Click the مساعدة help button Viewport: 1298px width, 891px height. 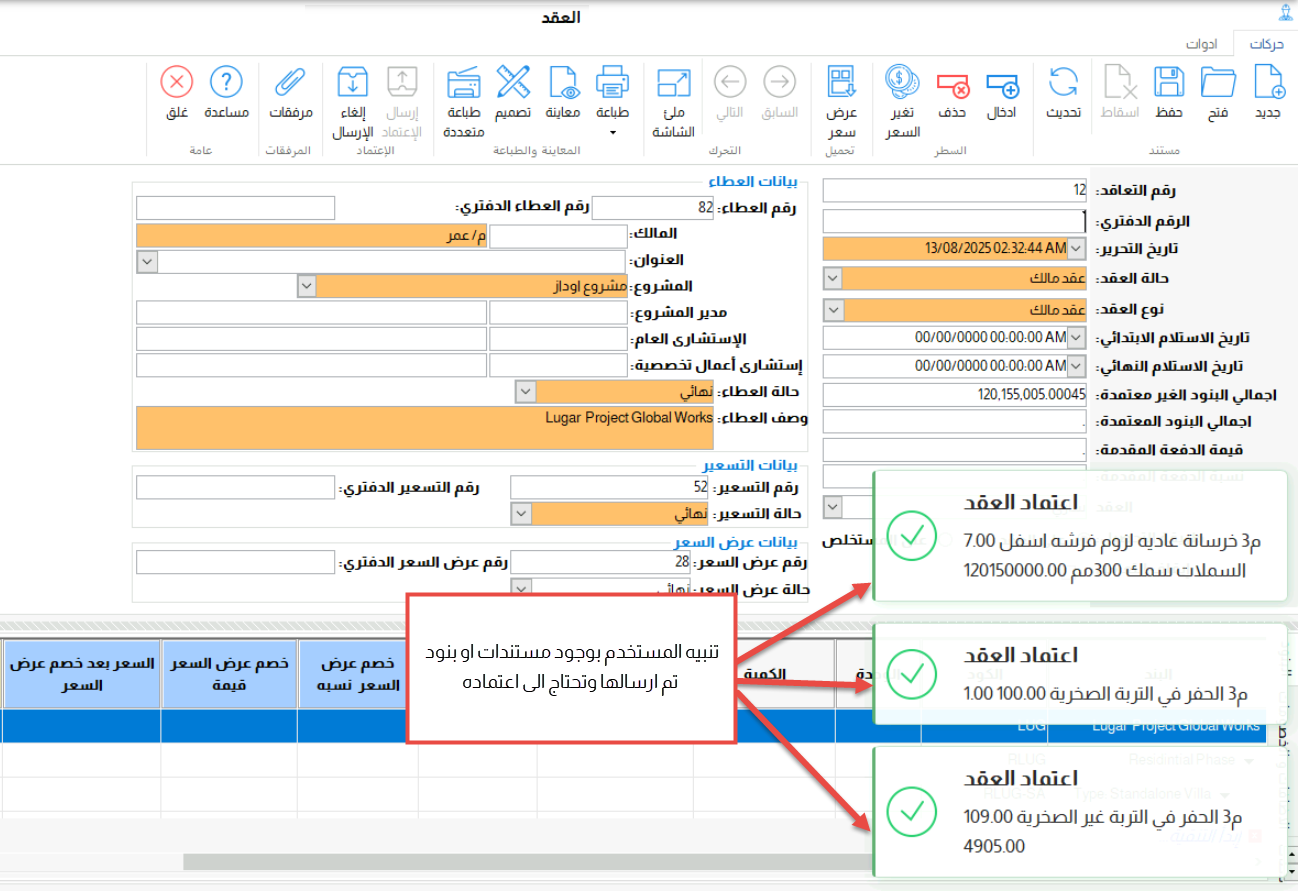[x=226, y=81]
